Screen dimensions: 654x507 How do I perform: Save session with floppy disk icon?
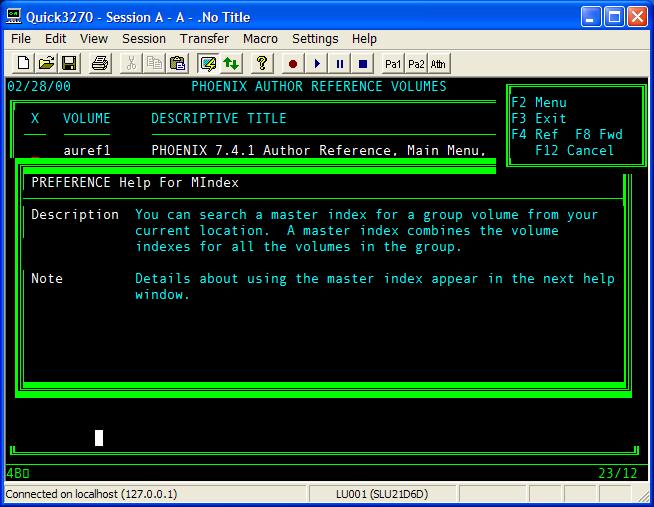(69, 64)
